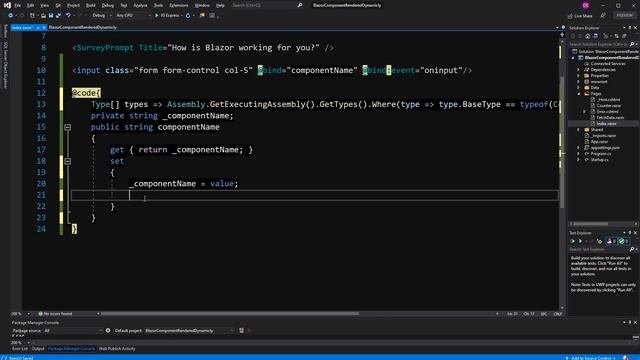Select Program.cs in Solution Explorer
Screen dimensions: 640x360
[601, 154]
